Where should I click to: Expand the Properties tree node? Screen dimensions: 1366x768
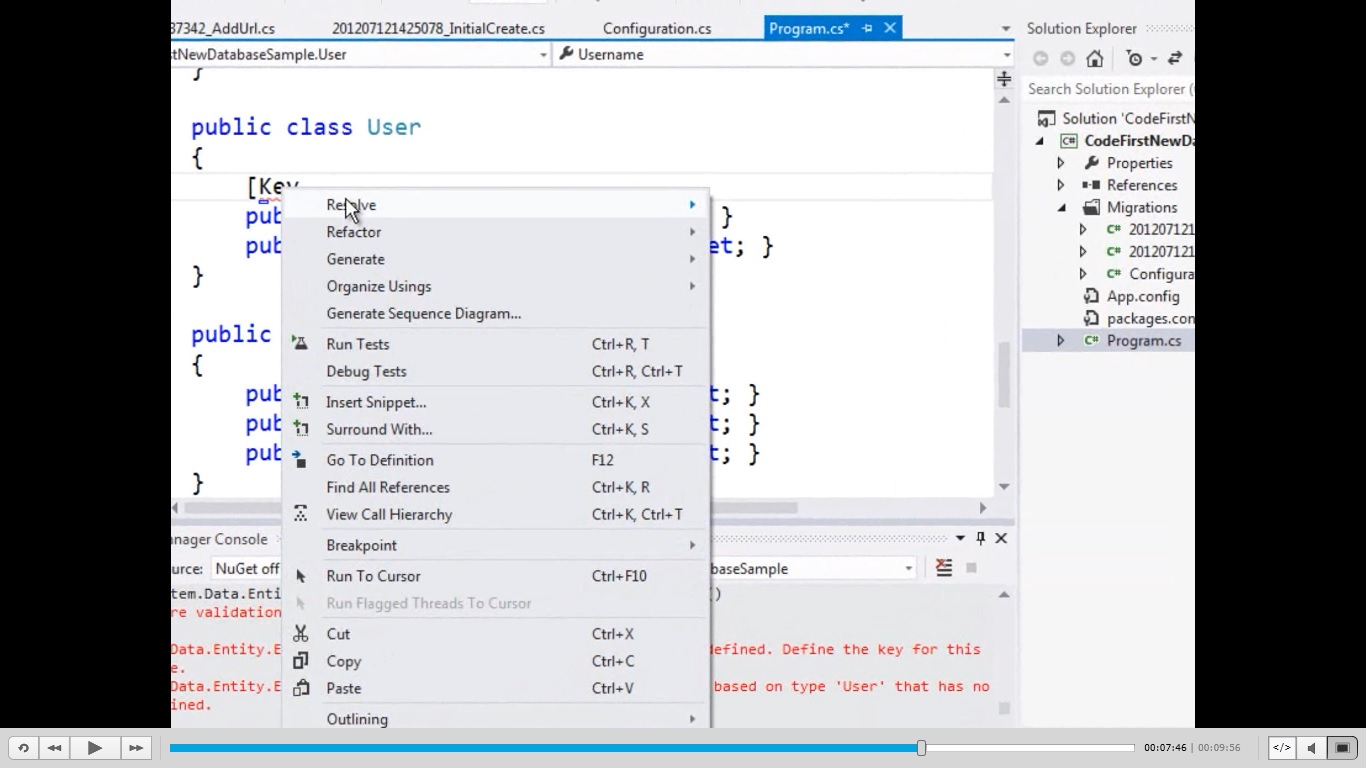pos(1061,163)
